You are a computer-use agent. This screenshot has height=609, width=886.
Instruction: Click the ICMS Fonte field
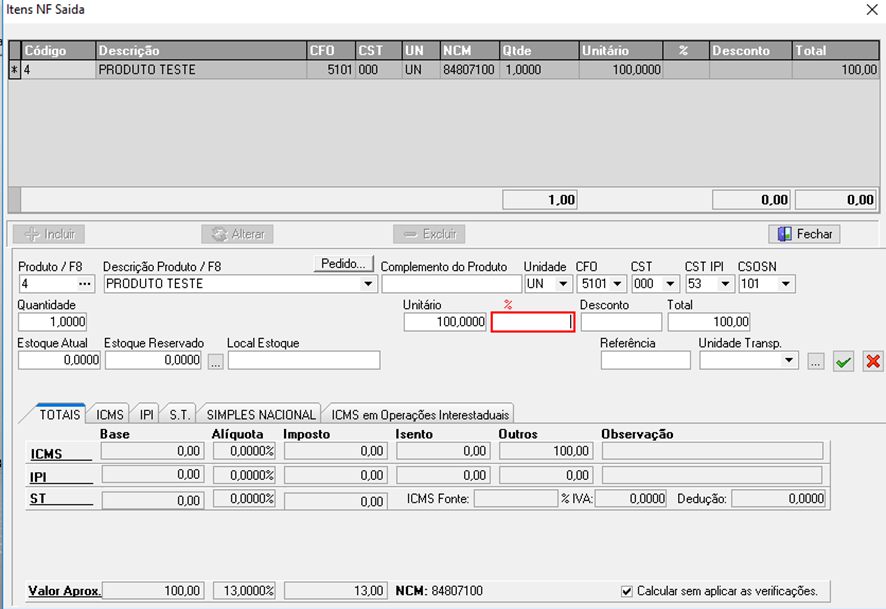tap(515, 499)
